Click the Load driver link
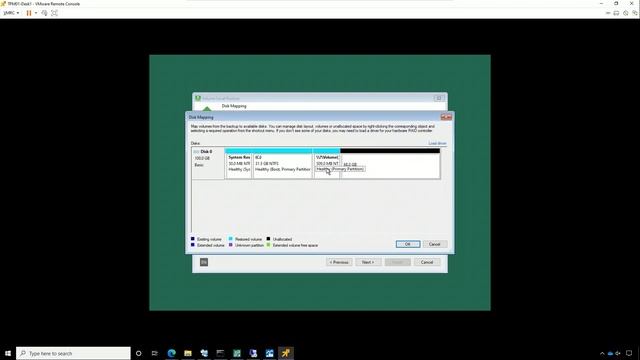Screen dimensions: 640x360 [437, 144]
